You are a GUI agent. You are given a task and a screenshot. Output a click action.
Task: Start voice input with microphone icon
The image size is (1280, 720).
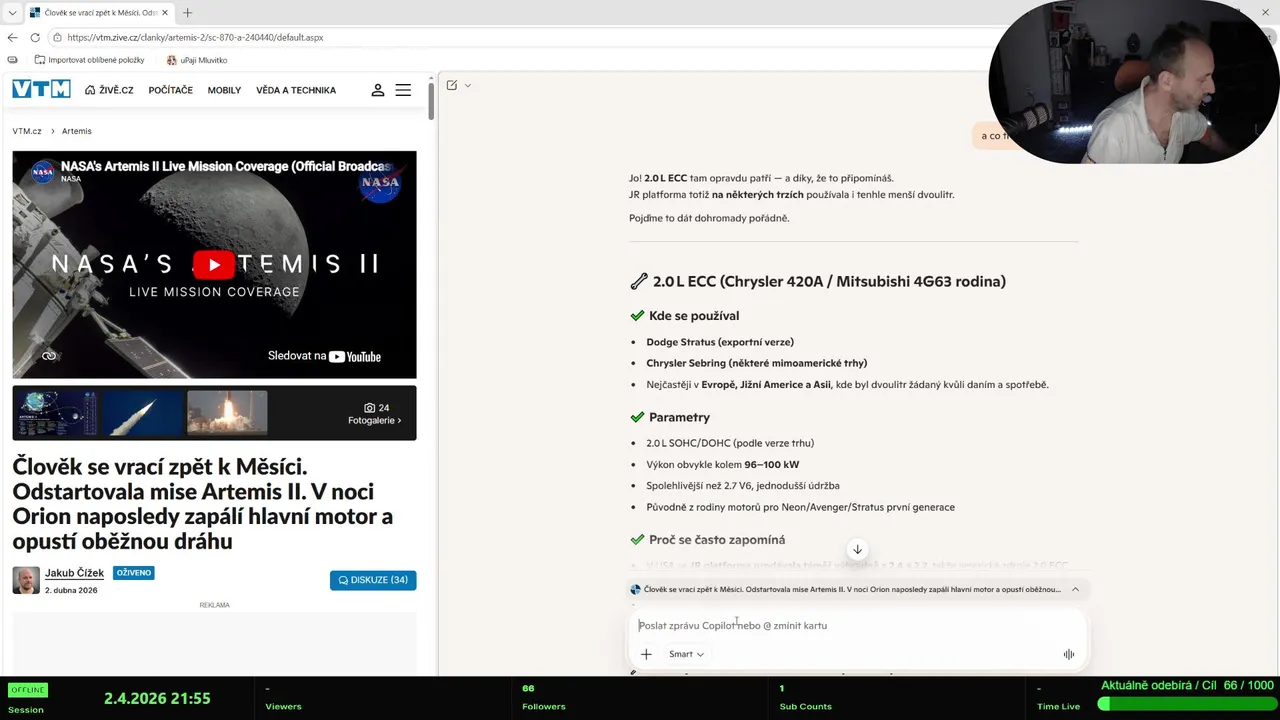pyautogui.click(x=1069, y=654)
